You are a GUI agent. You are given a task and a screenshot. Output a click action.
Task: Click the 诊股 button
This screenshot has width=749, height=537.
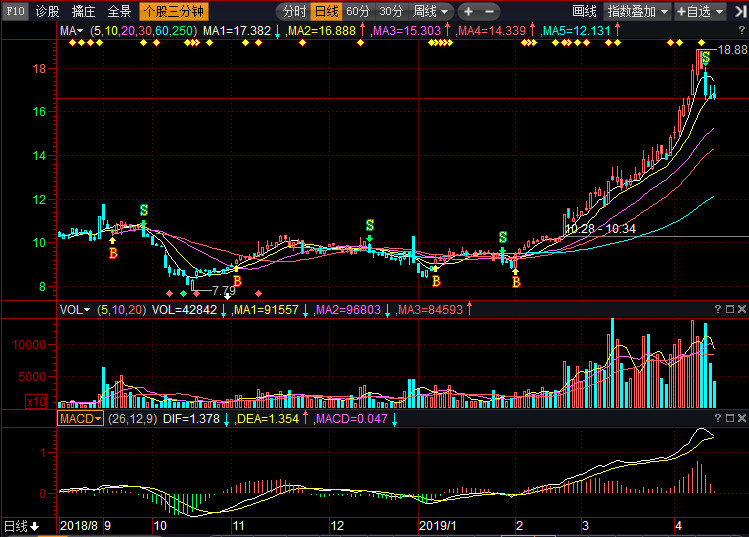coord(47,11)
